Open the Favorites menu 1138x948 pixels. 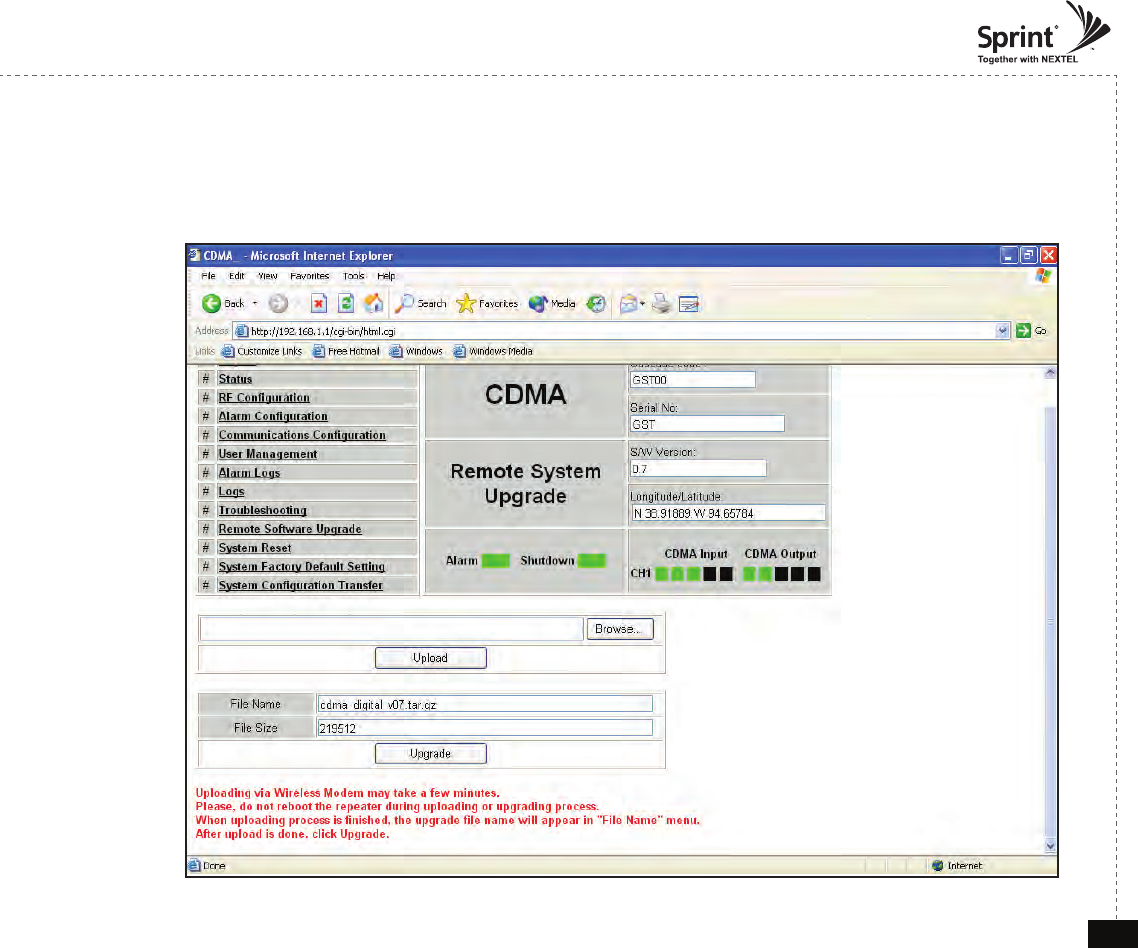[x=310, y=276]
